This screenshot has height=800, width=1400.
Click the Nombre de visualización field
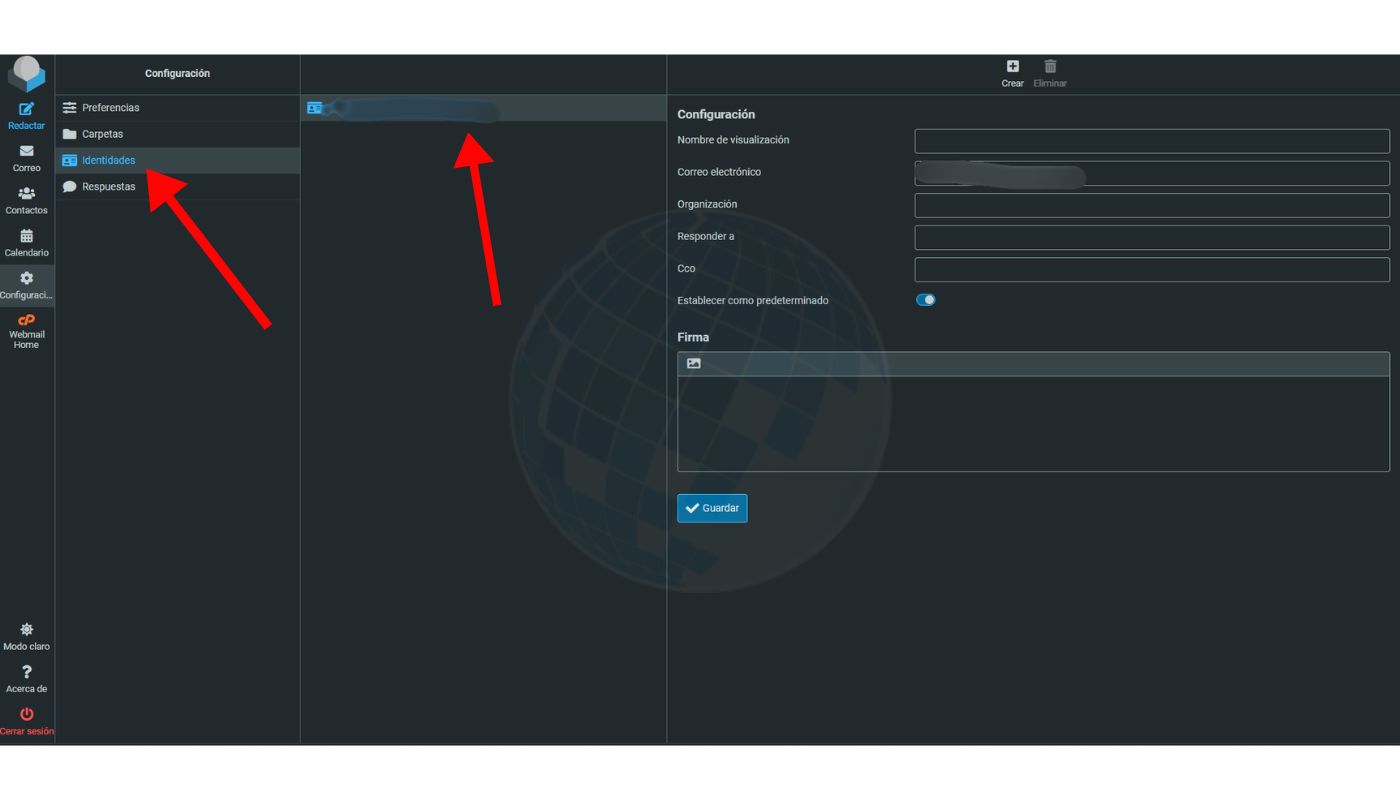pyautogui.click(x=1151, y=141)
